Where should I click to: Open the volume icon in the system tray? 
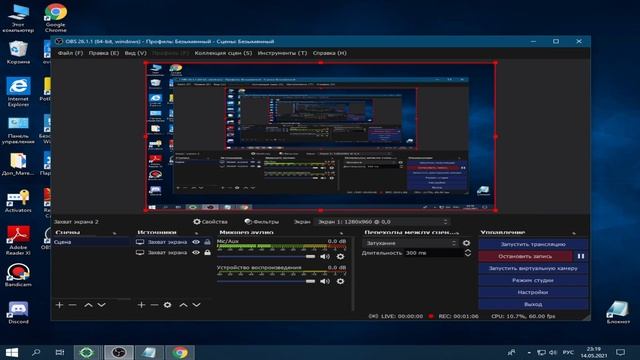click(x=553, y=352)
